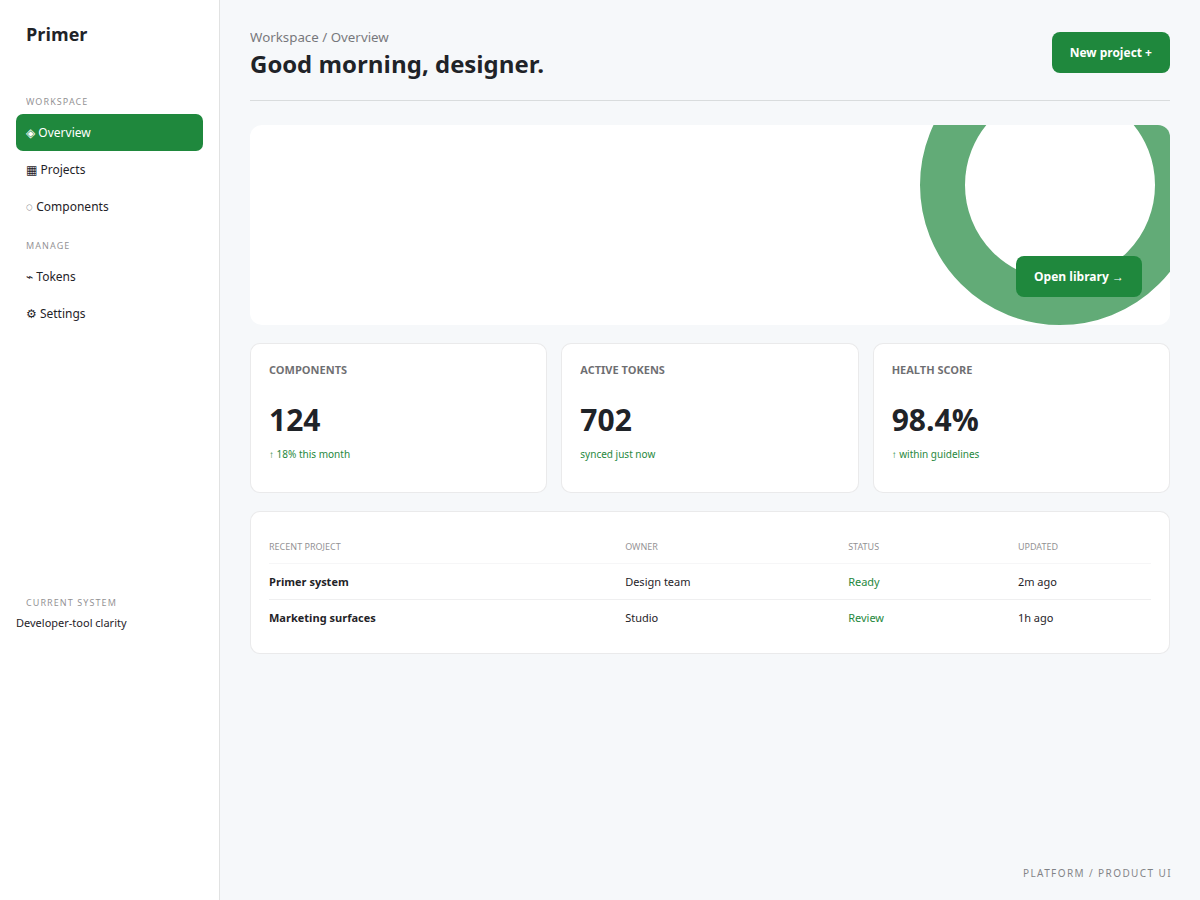Open the Overview sidebar item
The width and height of the screenshot is (1200, 900).
109,133
